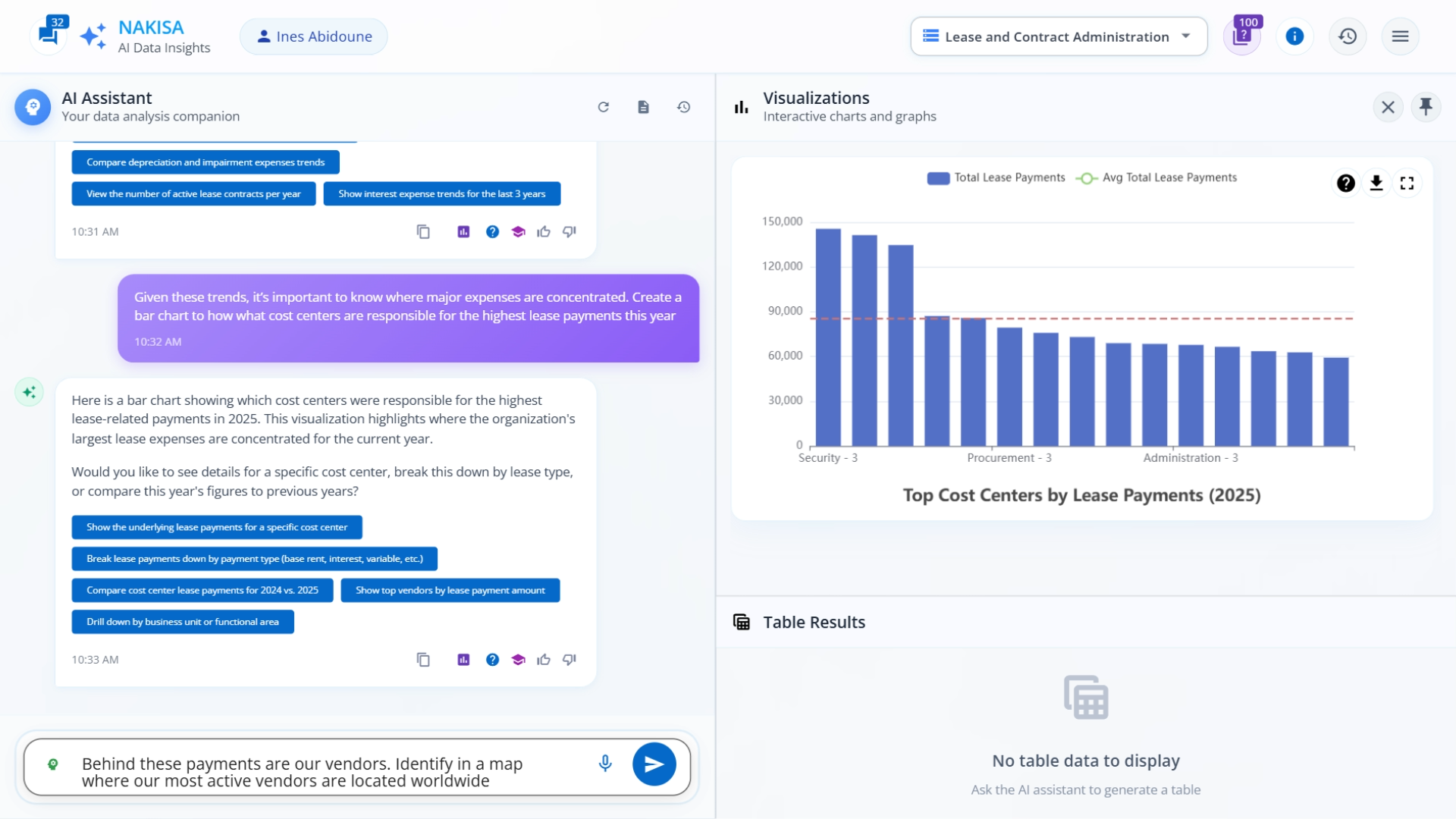This screenshot has height=819, width=1456.
Task: Open chat history icon in AI Assistant header
Action: (x=683, y=107)
